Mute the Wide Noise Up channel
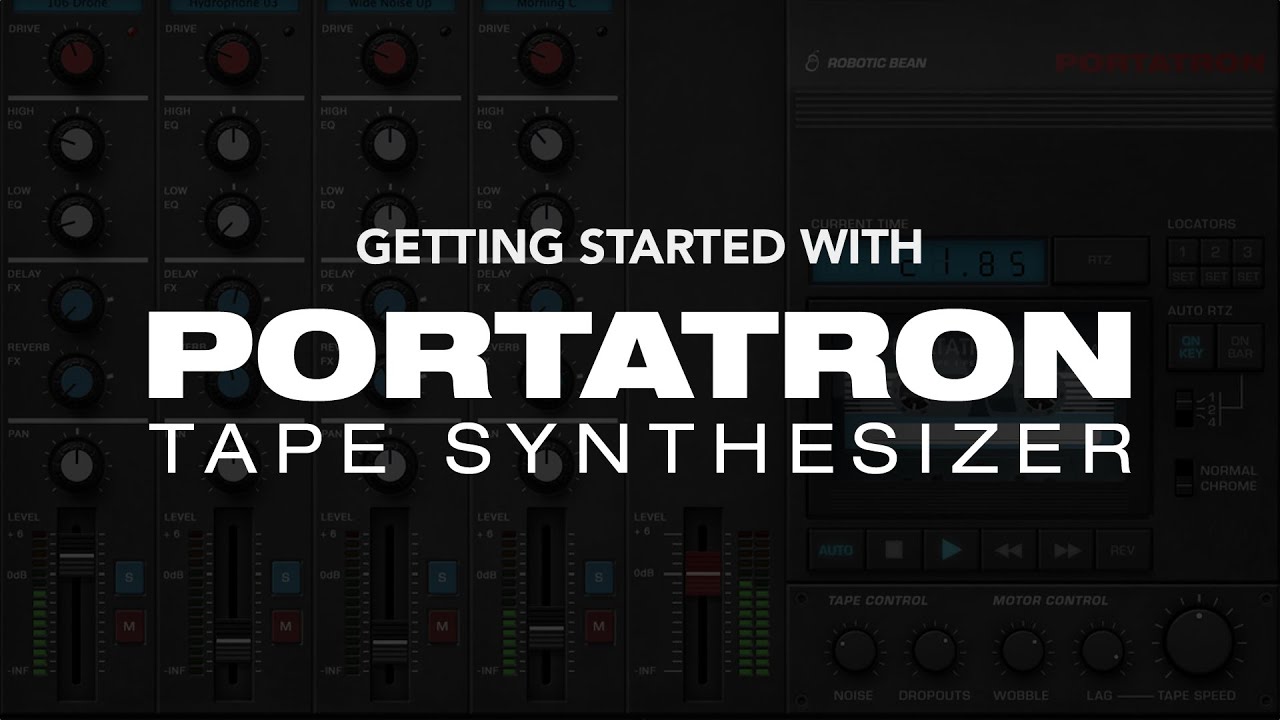 click(x=443, y=626)
